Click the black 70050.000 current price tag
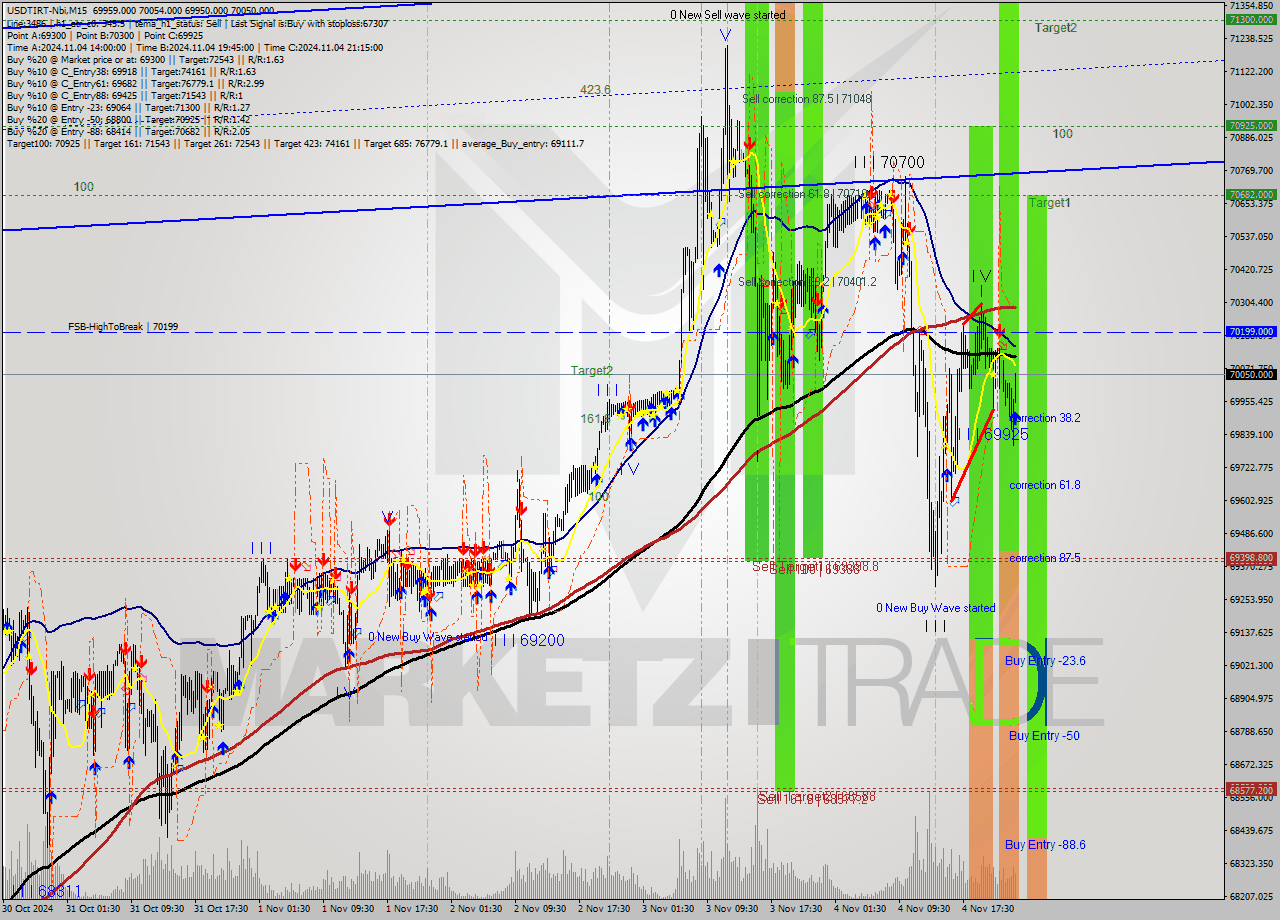 point(1251,374)
